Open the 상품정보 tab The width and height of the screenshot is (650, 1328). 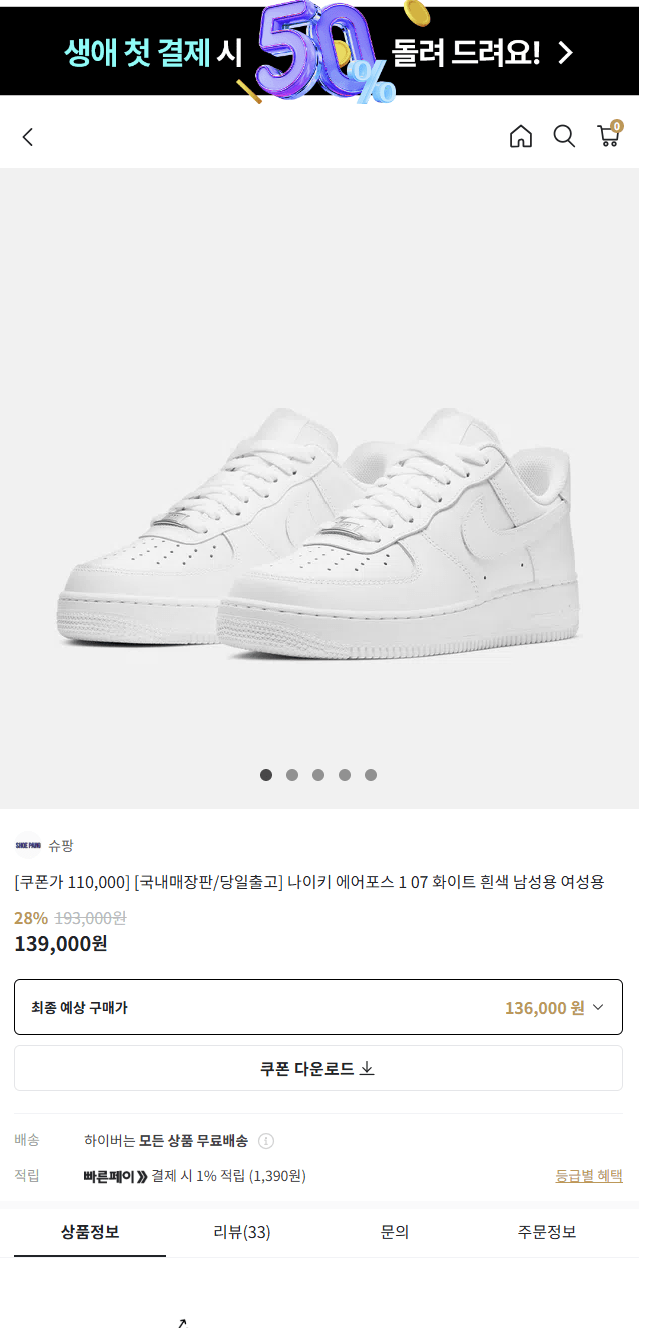point(90,1232)
